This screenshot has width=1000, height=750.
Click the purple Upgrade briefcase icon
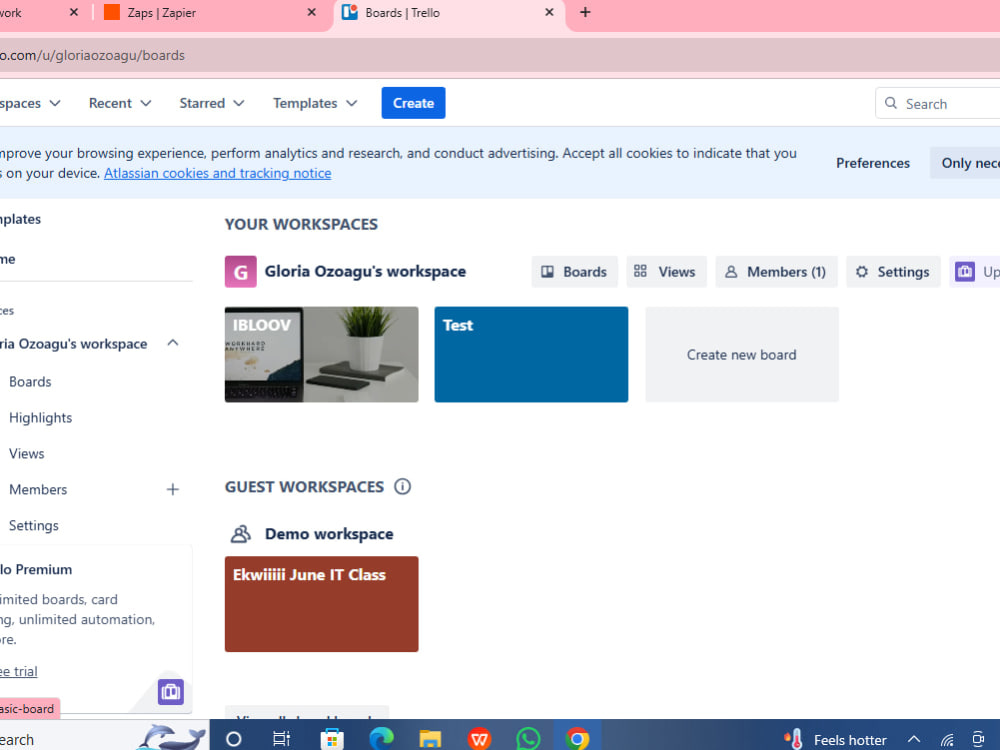pos(964,272)
